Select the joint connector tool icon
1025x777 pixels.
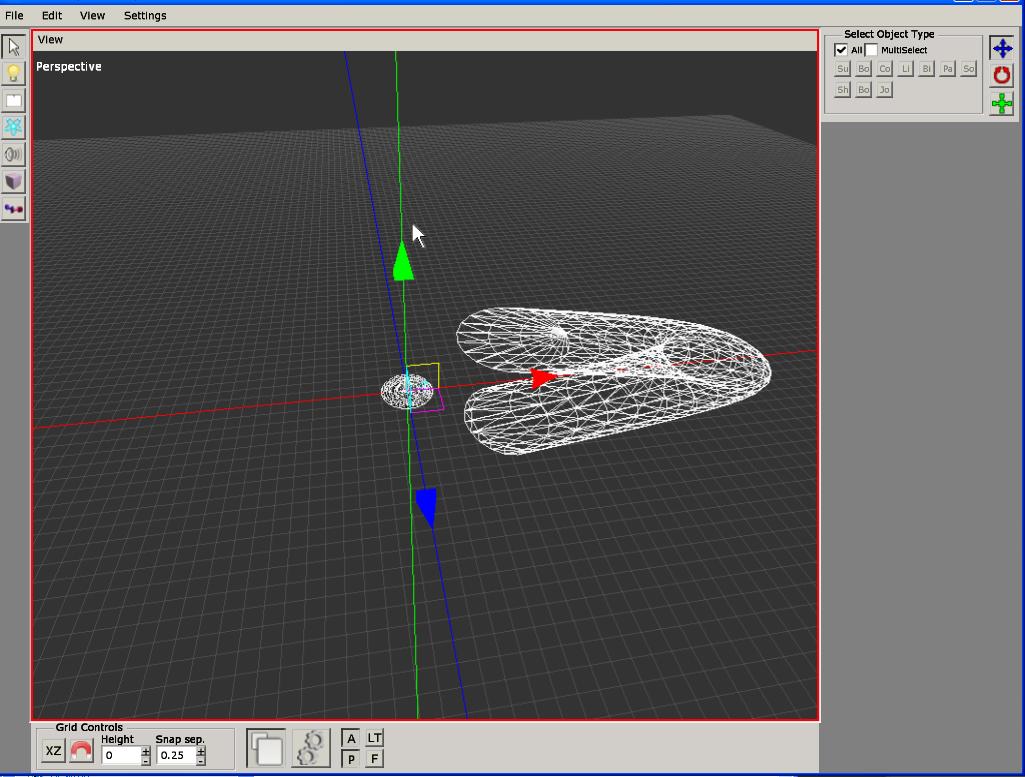[14, 208]
